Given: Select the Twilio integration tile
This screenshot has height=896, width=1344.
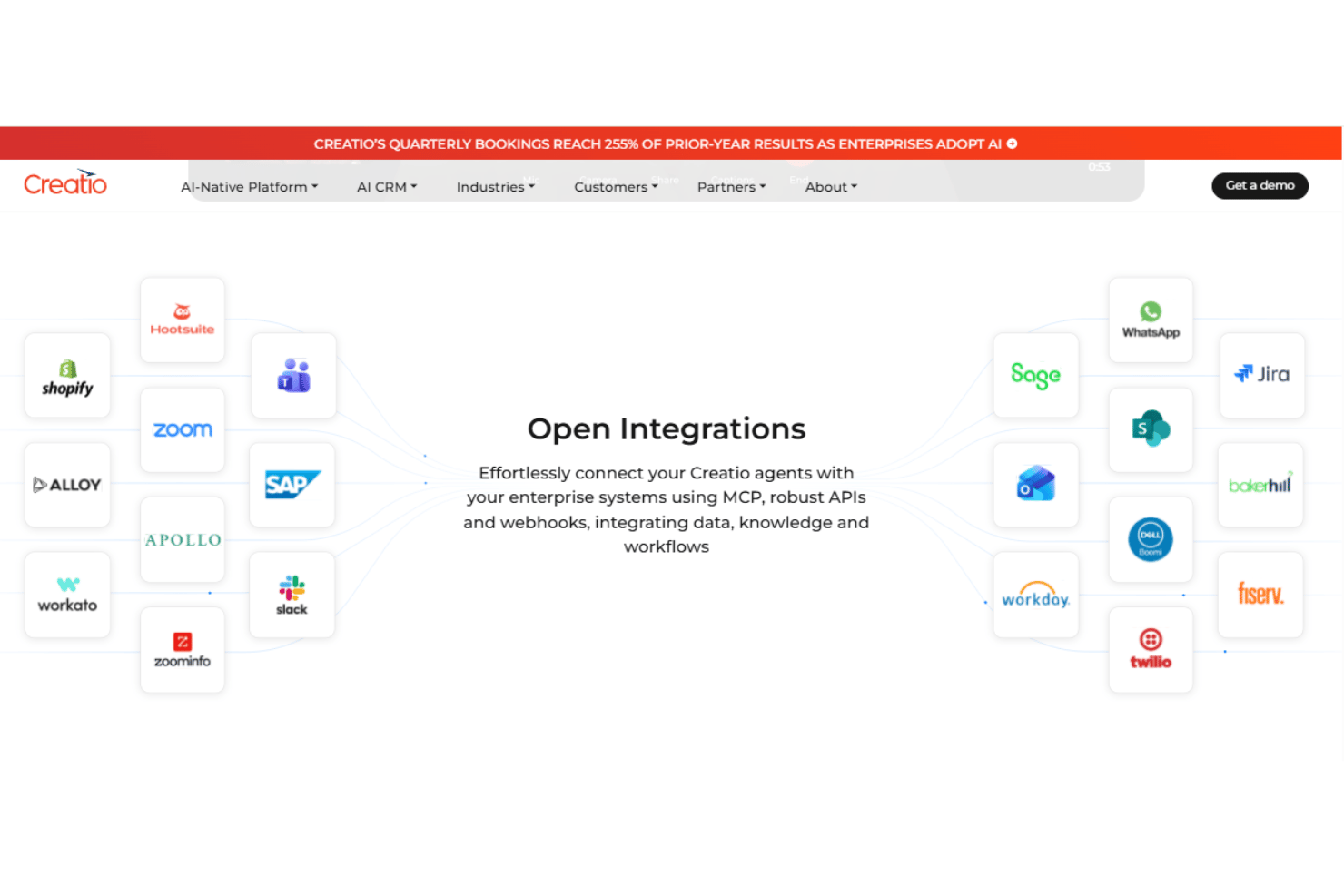Looking at the screenshot, I should click(x=1151, y=650).
